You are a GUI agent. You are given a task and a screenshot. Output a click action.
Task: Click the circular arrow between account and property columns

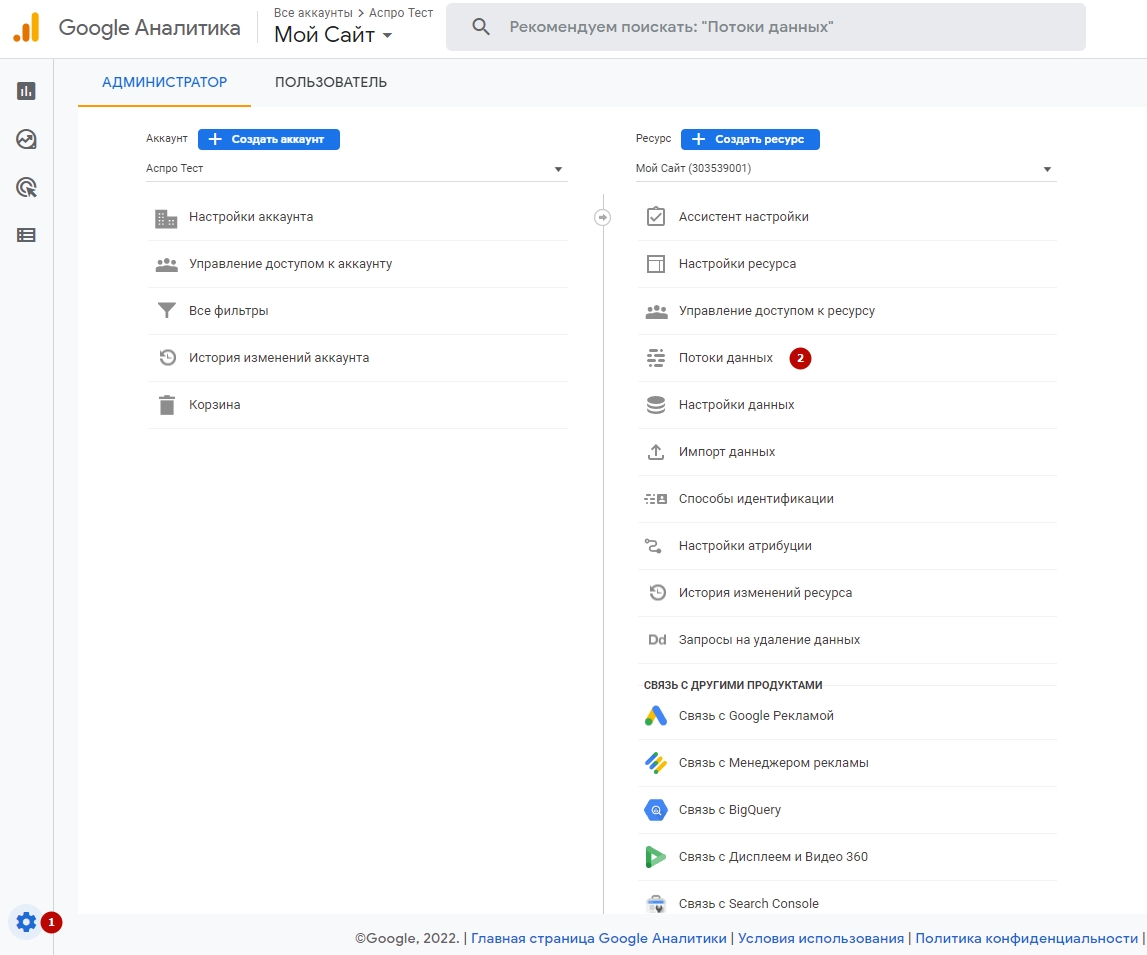click(603, 217)
